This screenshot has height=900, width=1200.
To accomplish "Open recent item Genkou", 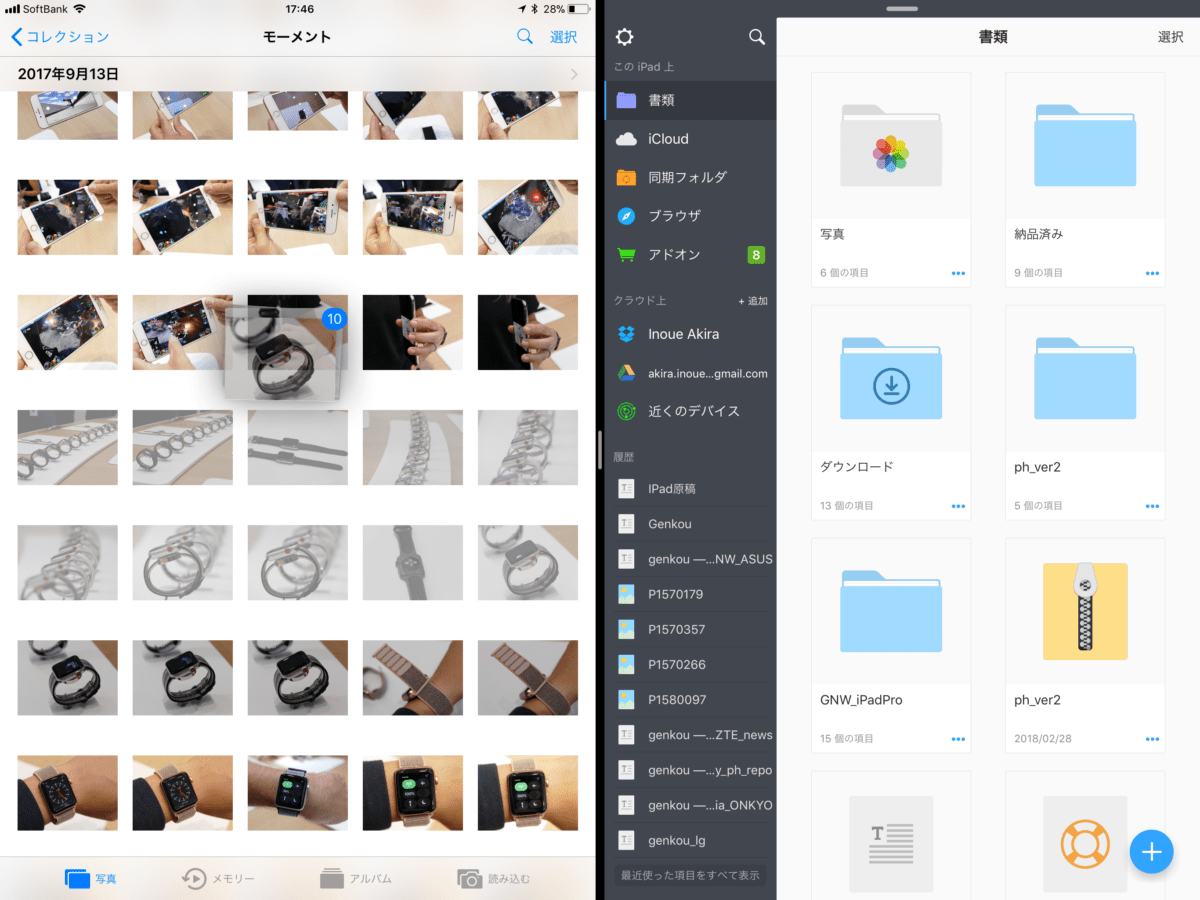I will [x=690, y=524].
